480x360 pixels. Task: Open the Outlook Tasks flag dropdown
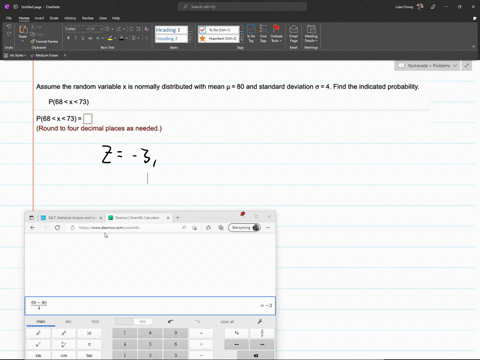tap(276, 33)
